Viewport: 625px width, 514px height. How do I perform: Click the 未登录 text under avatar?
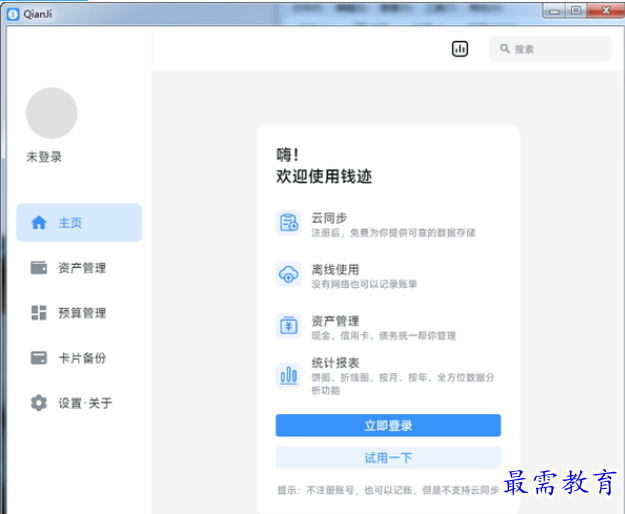[44, 157]
